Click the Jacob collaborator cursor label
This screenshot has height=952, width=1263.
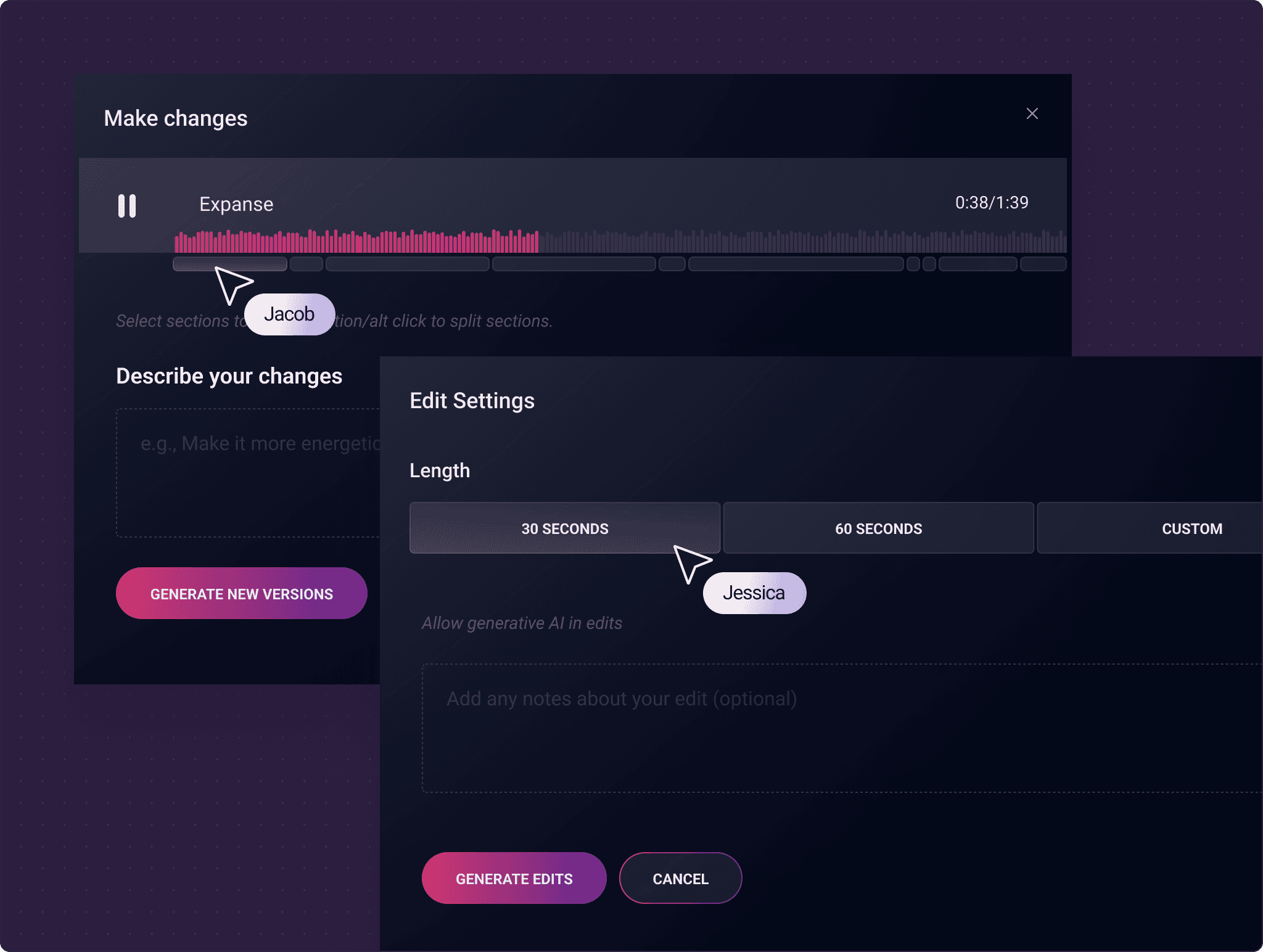(x=289, y=314)
